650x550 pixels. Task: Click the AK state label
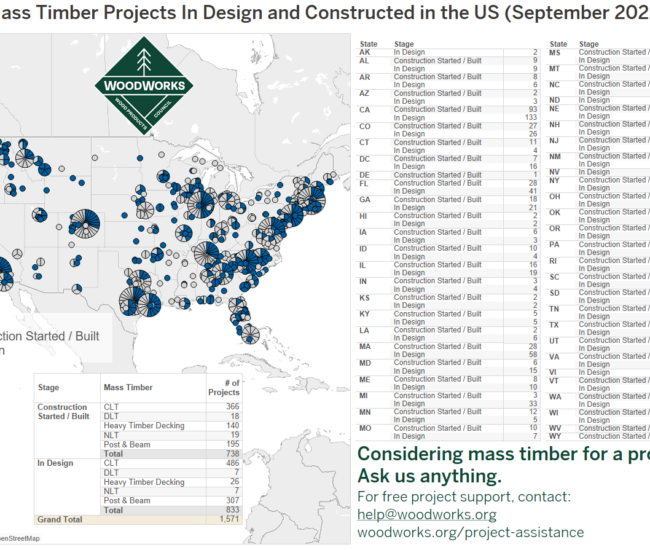[x=365, y=52]
